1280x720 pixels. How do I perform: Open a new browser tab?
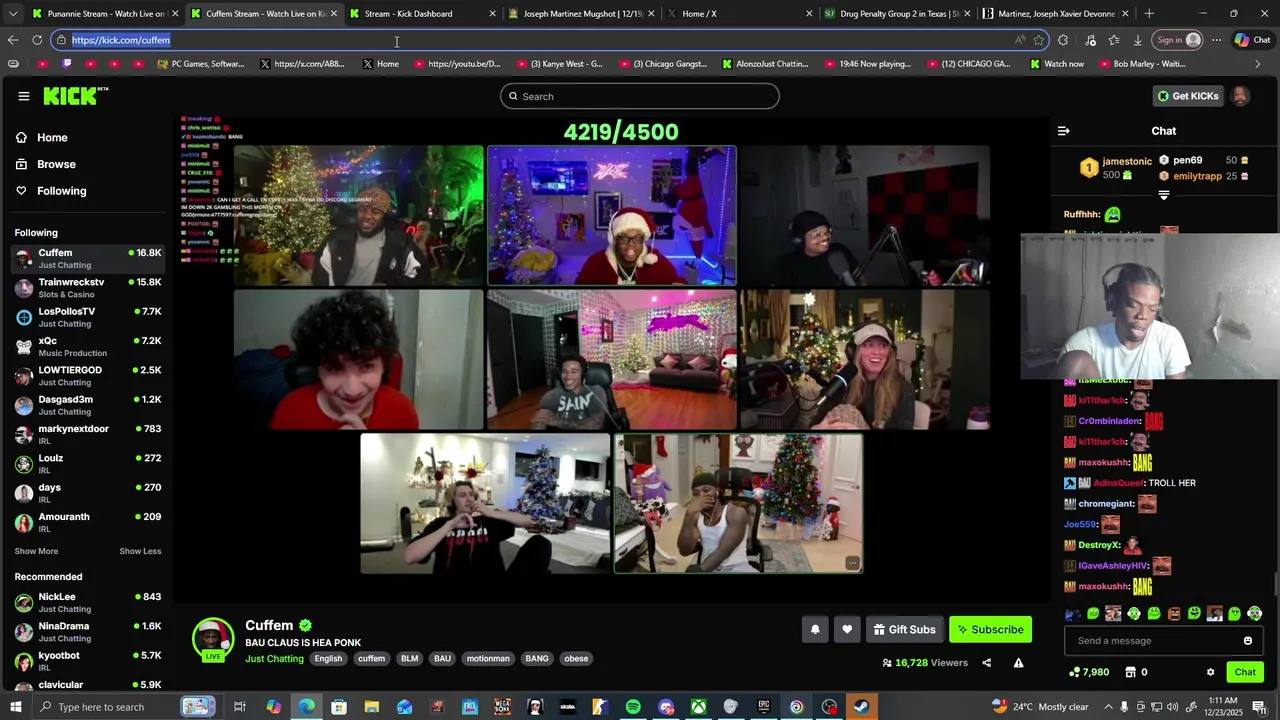(x=1149, y=14)
